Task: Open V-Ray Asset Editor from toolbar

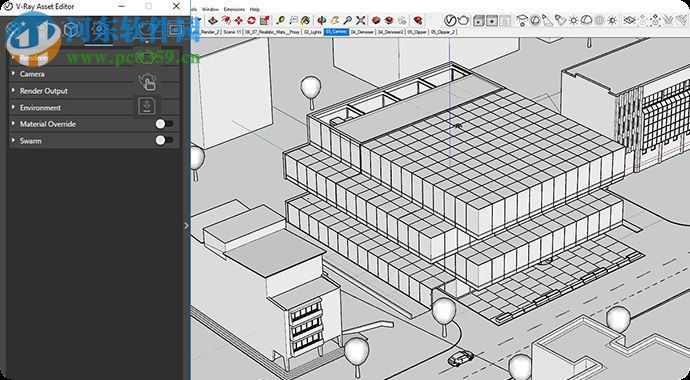Action: coord(450,20)
